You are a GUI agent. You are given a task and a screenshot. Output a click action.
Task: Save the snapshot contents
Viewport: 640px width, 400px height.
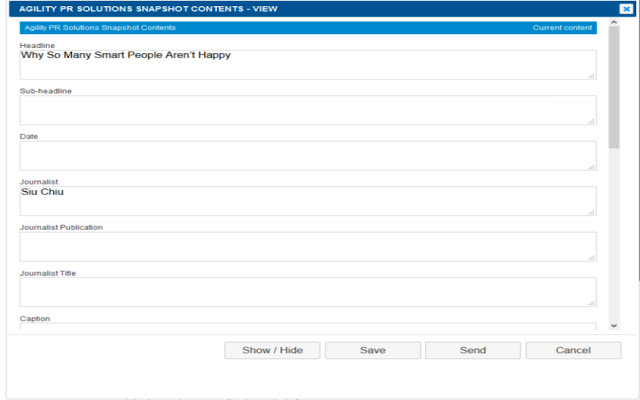tap(373, 350)
